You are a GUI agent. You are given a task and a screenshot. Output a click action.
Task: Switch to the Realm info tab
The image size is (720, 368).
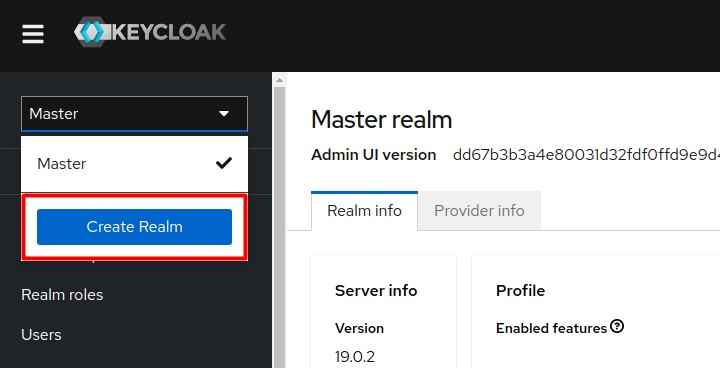tap(364, 210)
